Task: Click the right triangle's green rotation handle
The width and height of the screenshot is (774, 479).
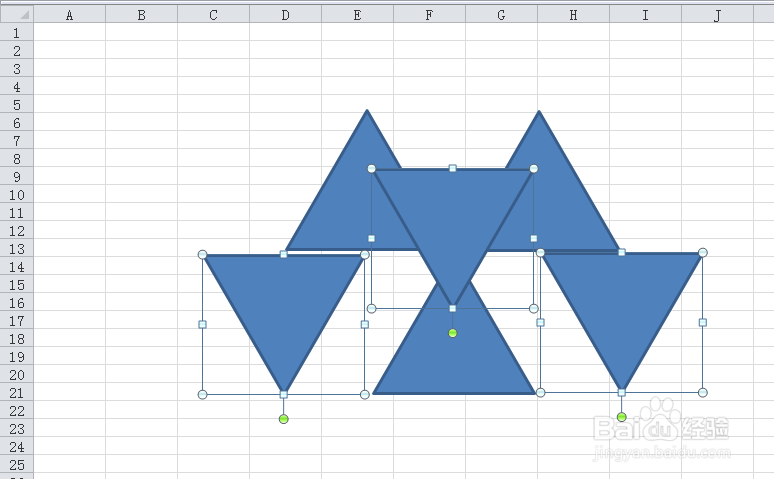Action: [x=621, y=417]
